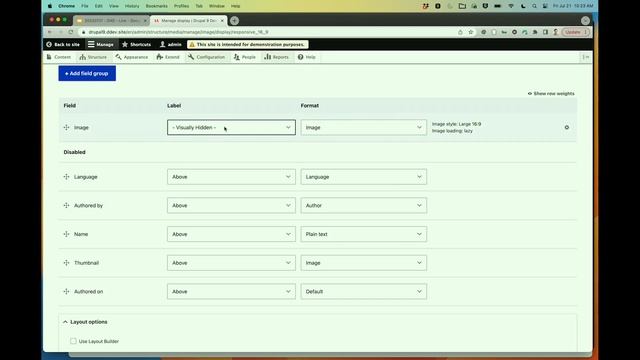Click drag handle of Authored by row

[x=67, y=205]
